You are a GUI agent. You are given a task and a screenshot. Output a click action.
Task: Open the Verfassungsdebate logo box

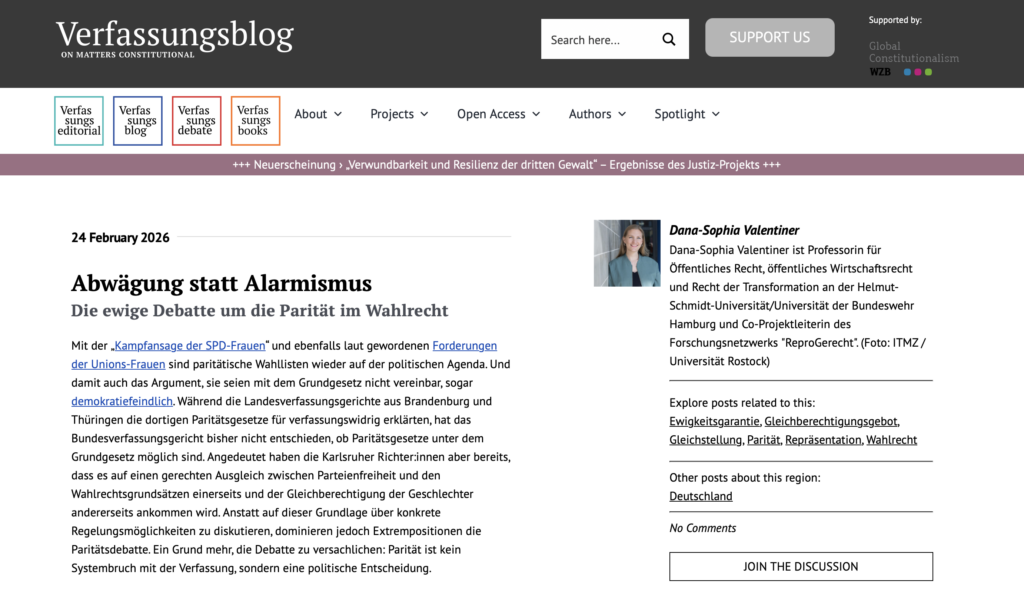[196, 121]
